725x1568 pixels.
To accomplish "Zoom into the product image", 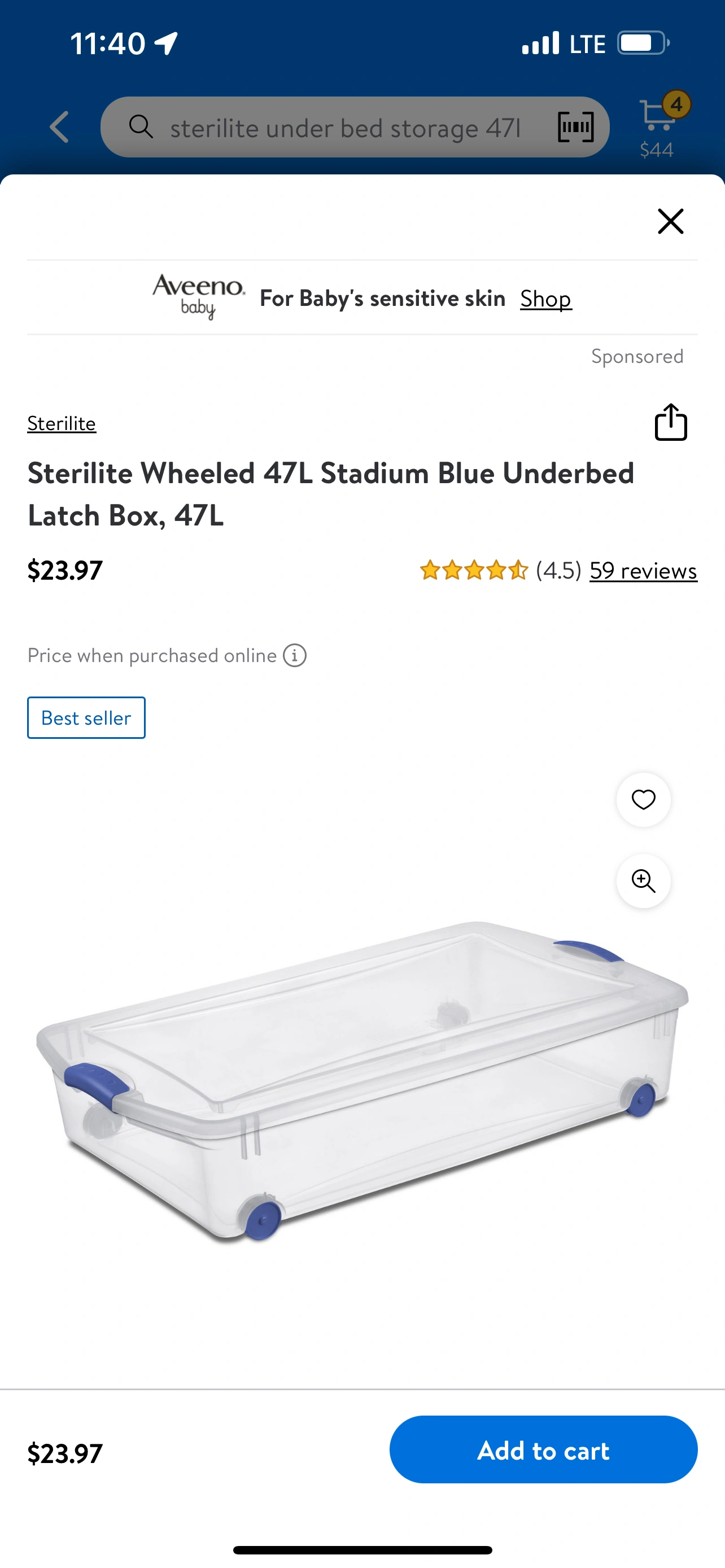I will coord(644,882).
